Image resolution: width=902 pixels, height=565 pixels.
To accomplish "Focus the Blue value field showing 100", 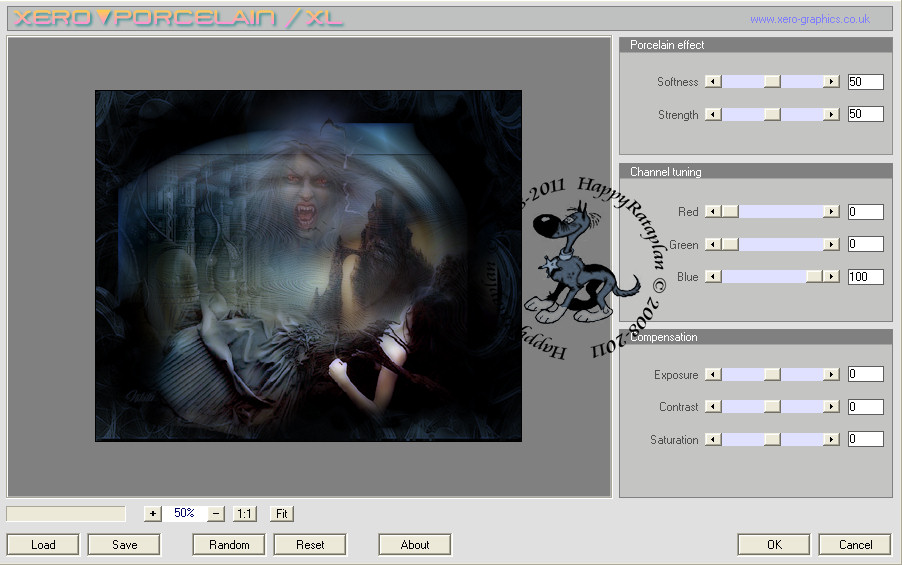I will (x=866, y=277).
